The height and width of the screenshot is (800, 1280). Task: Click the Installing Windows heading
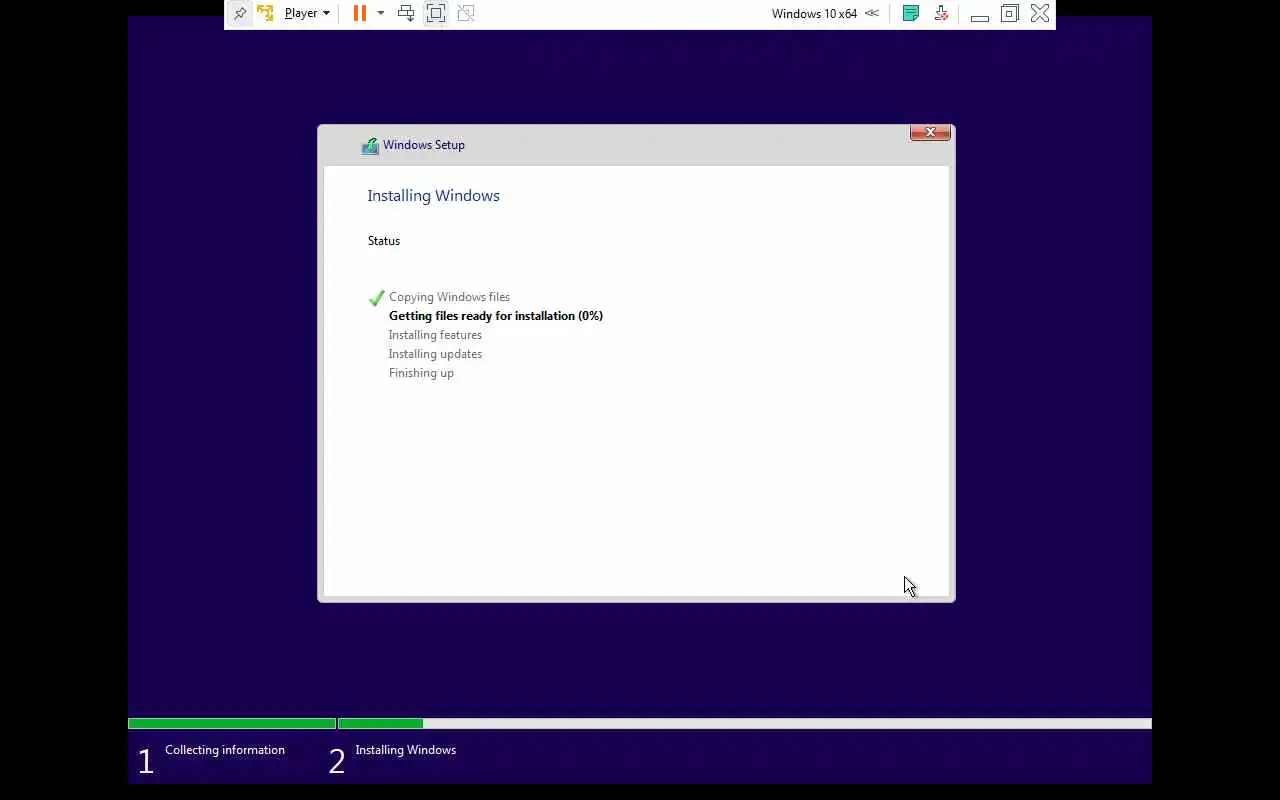[x=433, y=196]
